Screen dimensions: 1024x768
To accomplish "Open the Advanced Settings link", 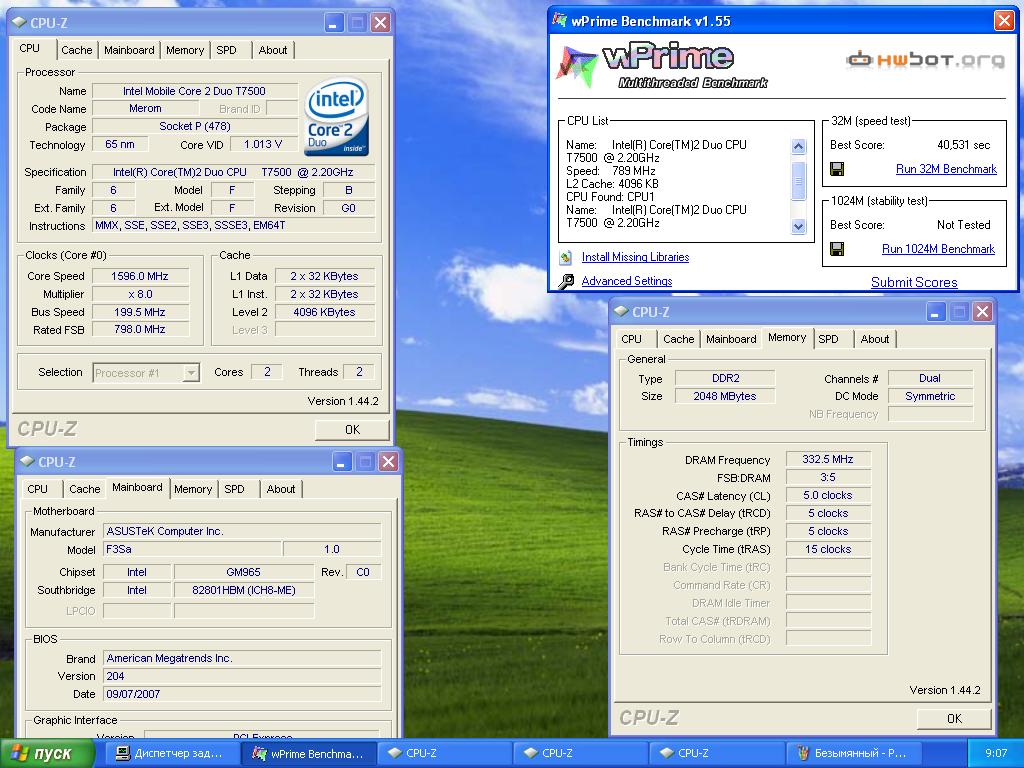I will (x=627, y=281).
